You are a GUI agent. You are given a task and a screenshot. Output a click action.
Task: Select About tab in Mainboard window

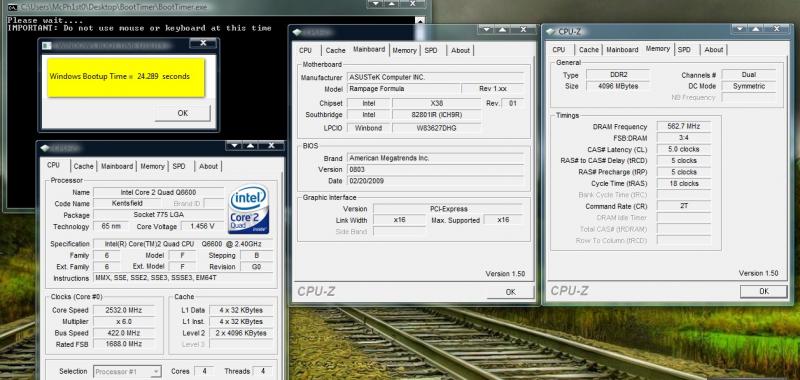point(460,50)
